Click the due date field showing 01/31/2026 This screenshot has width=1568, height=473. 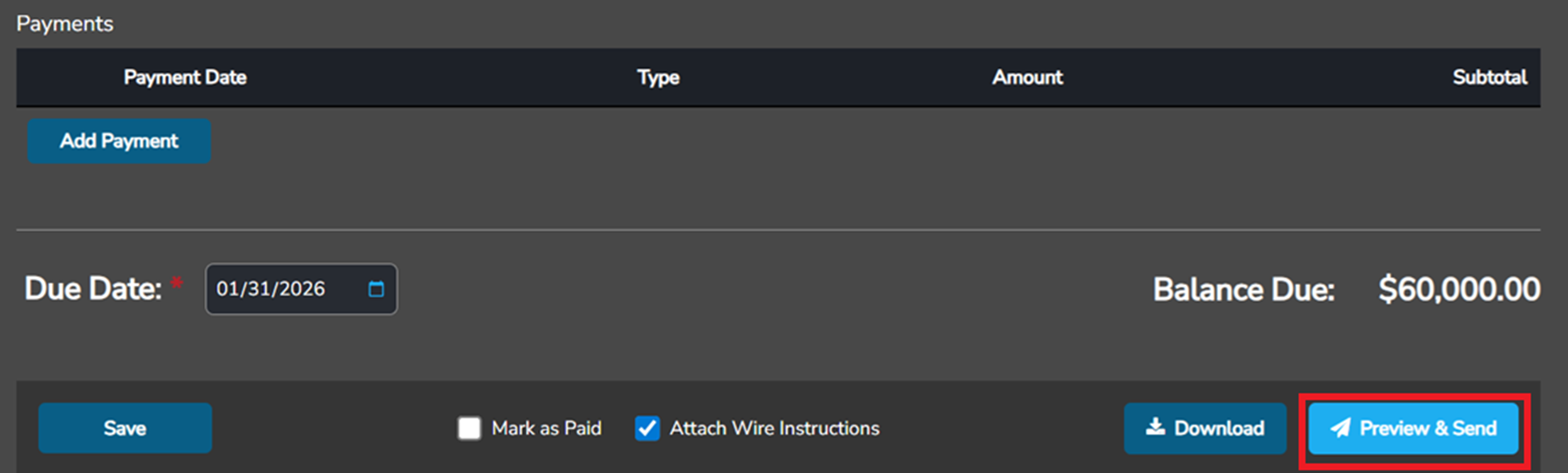pyautogui.click(x=281, y=289)
